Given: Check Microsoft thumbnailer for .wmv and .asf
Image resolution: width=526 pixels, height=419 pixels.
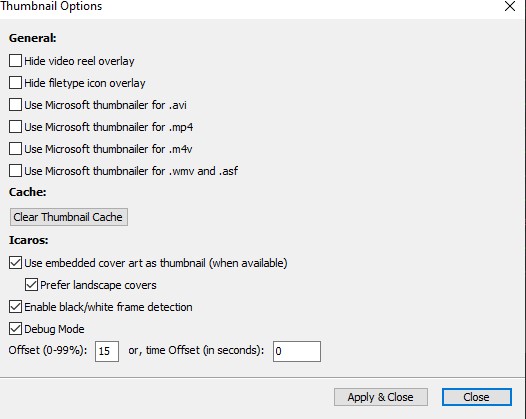Looking at the screenshot, I should click(15, 171).
